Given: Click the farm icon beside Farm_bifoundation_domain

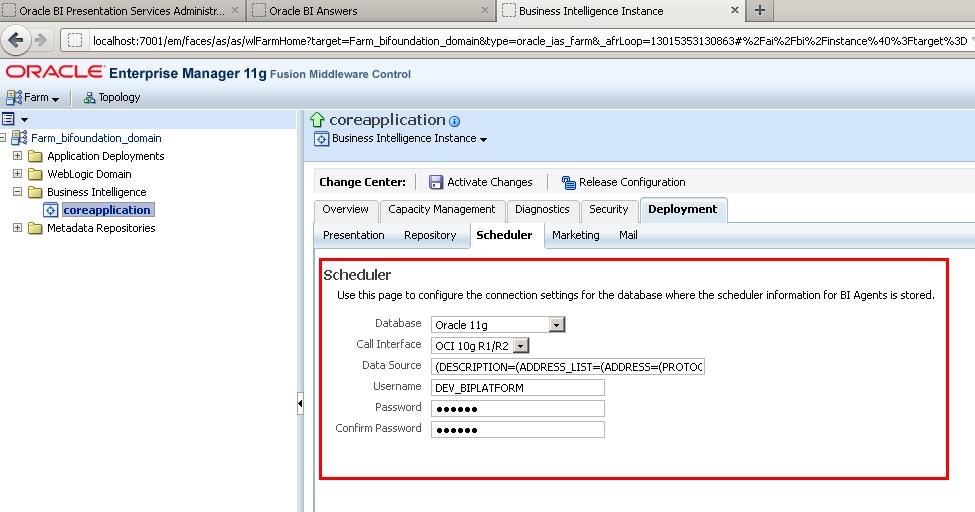Looking at the screenshot, I should click(19, 137).
